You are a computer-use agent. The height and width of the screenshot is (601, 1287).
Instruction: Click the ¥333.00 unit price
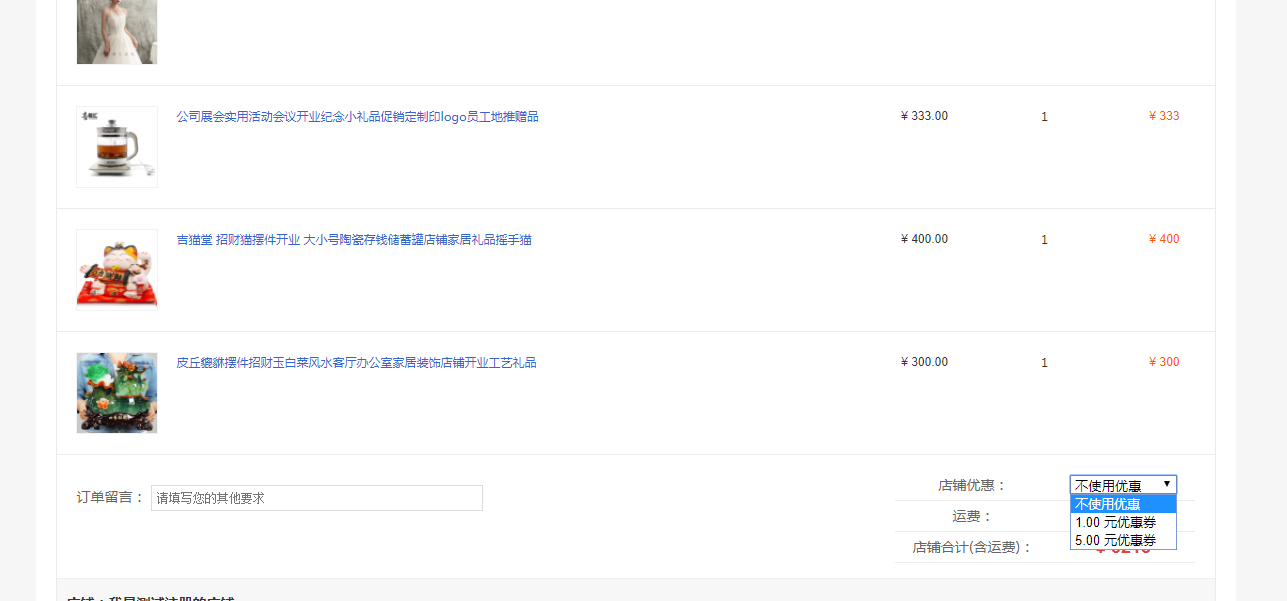pos(924,116)
